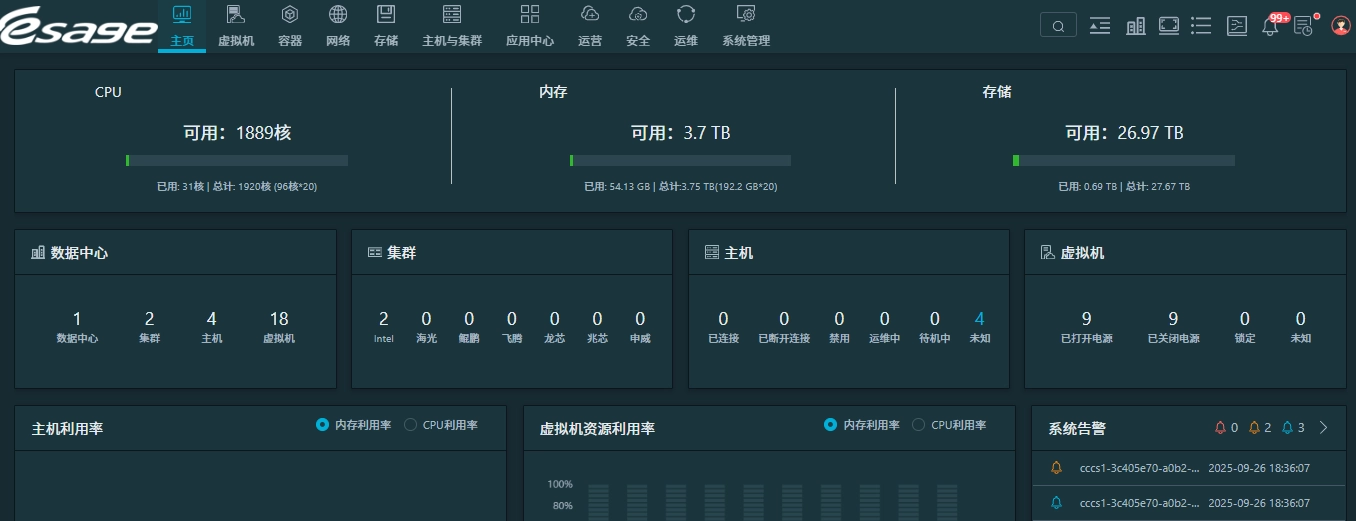Click the blue bell on second alert row
Viewport: 1356px width, 521px height.
[x=1056, y=502]
